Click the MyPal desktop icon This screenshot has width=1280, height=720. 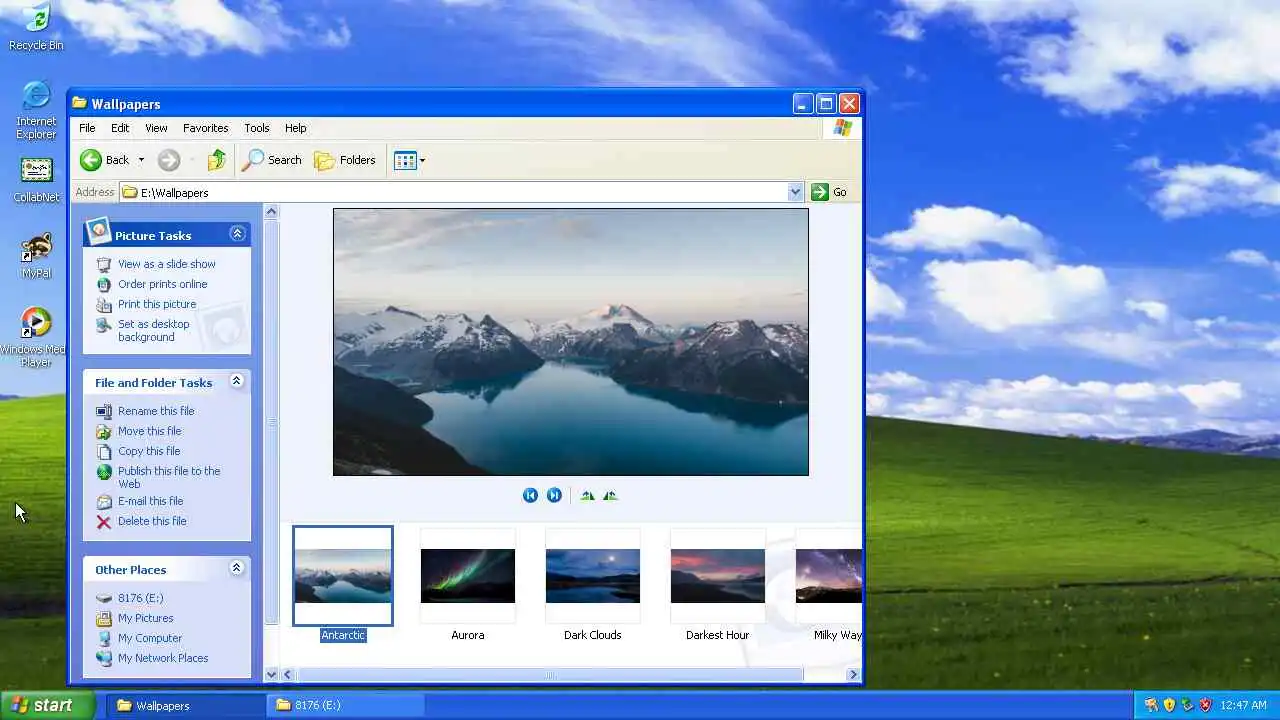point(36,256)
